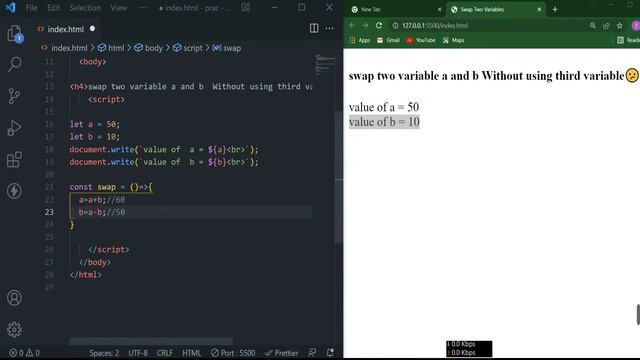Open the File menu

click(x=31, y=7)
